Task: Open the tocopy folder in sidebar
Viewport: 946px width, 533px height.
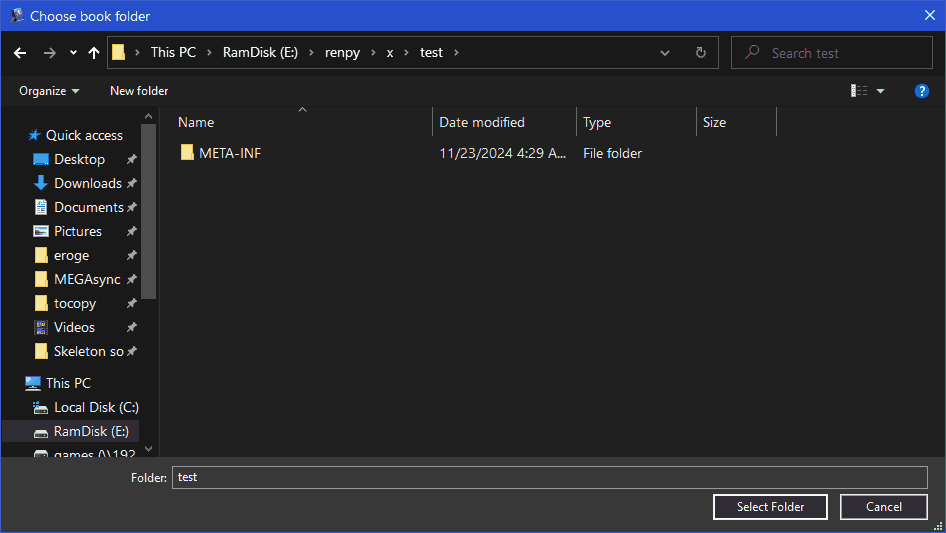Action: coord(75,303)
